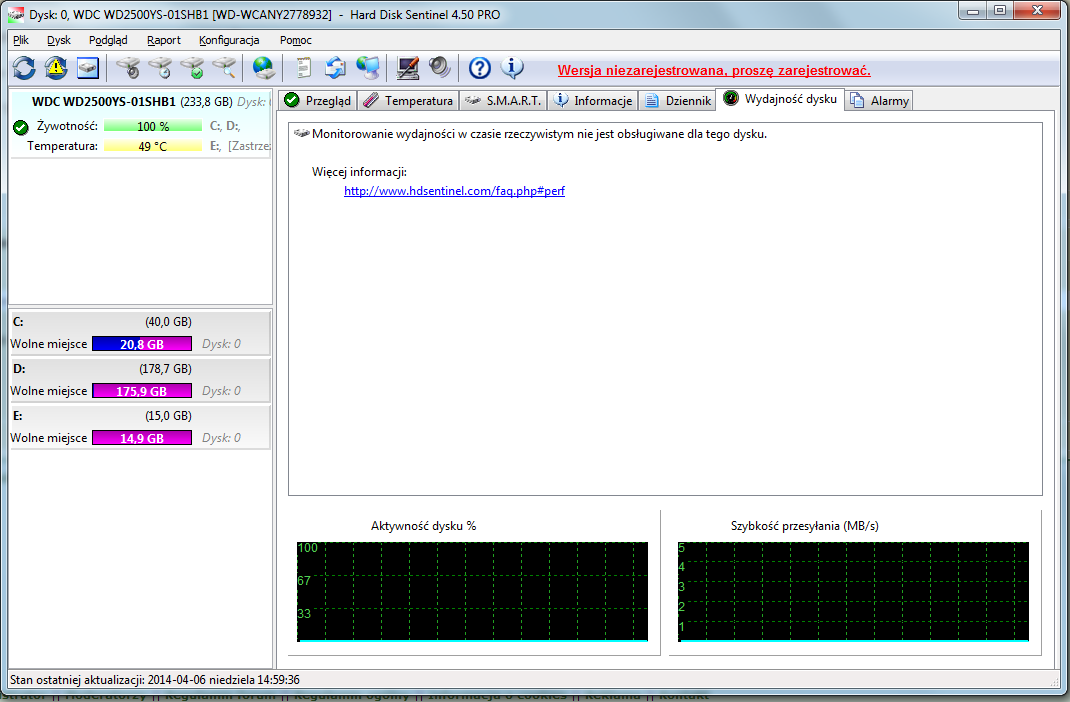Screen dimensions: 1070x702
Task: Click the status bar last update text
Action: click(155, 679)
